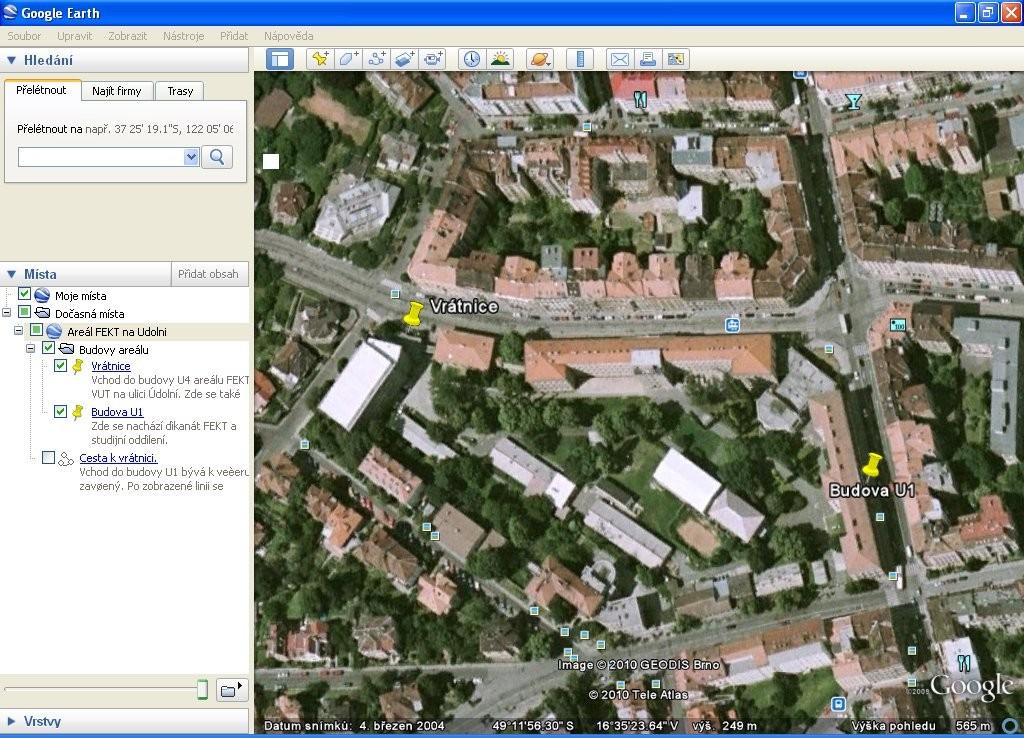This screenshot has height=738, width=1024.
Task: Uncheck the Budovy areálu checkbox
Action: (x=48, y=347)
